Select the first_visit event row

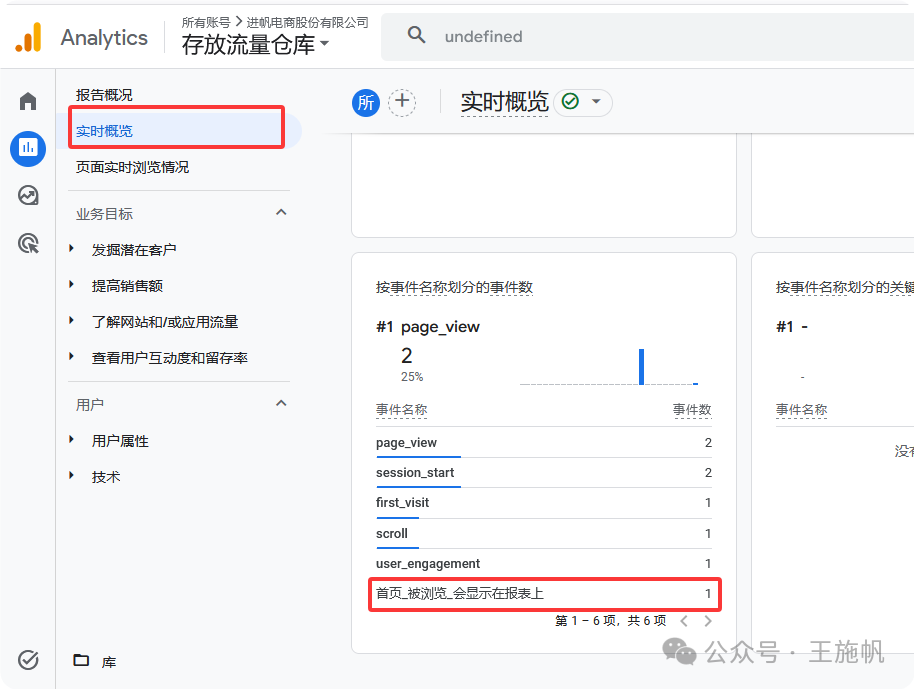(543, 502)
